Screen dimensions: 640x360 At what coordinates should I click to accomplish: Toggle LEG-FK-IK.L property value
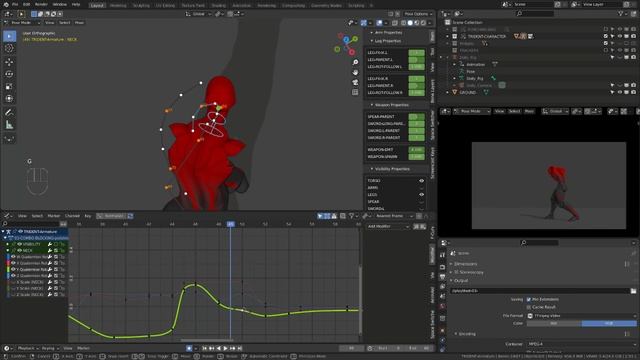[416, 53]
